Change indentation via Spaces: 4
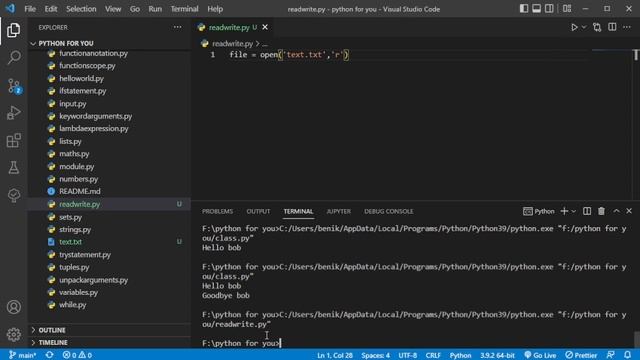640x360 pixels. 376,355
